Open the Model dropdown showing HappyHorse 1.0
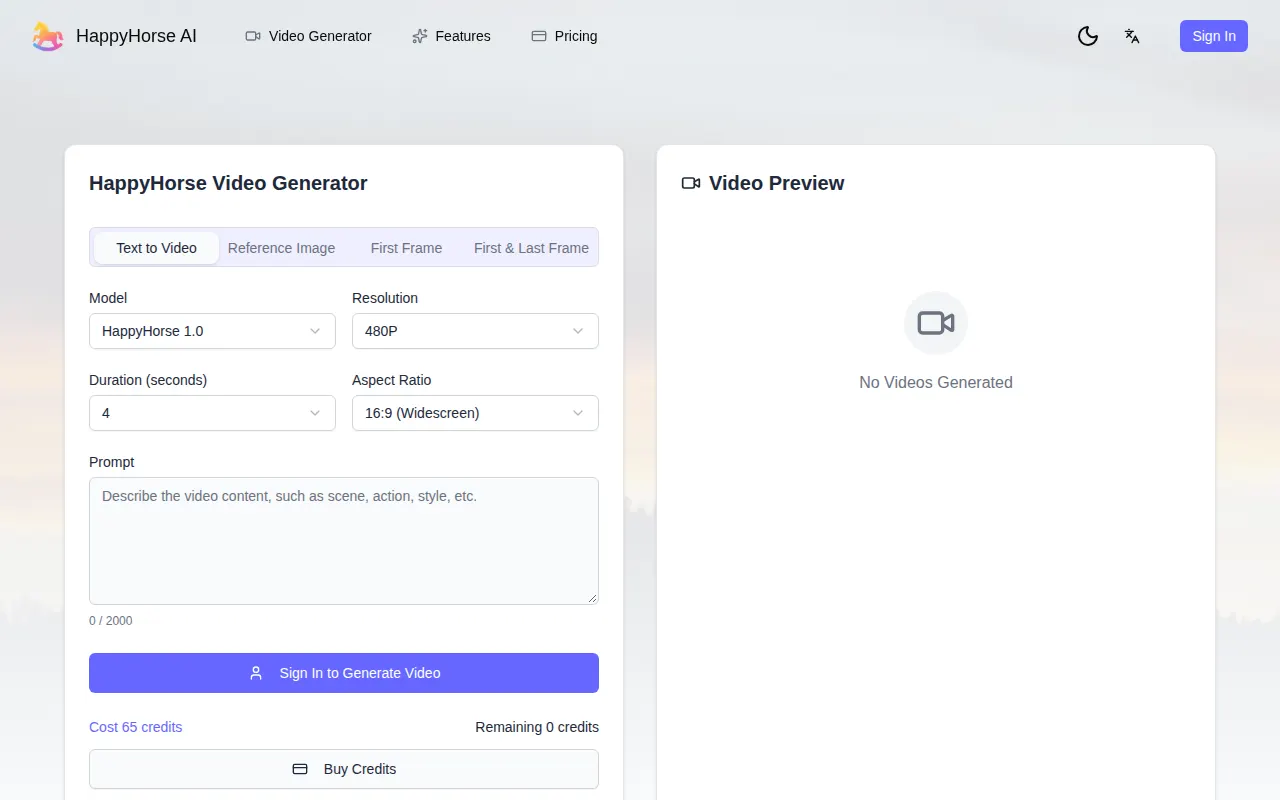1280x800 pixels. point(212,331)
